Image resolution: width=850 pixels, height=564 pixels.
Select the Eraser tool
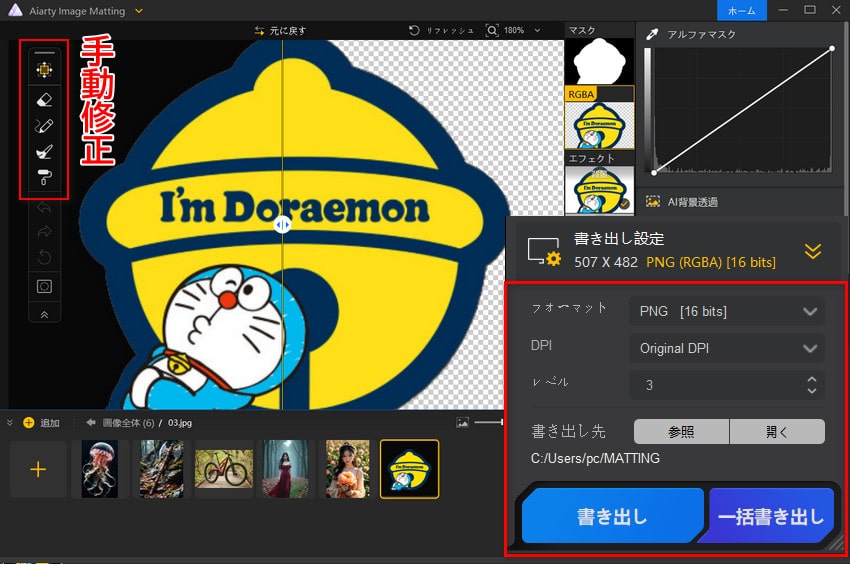coord(44,99)
